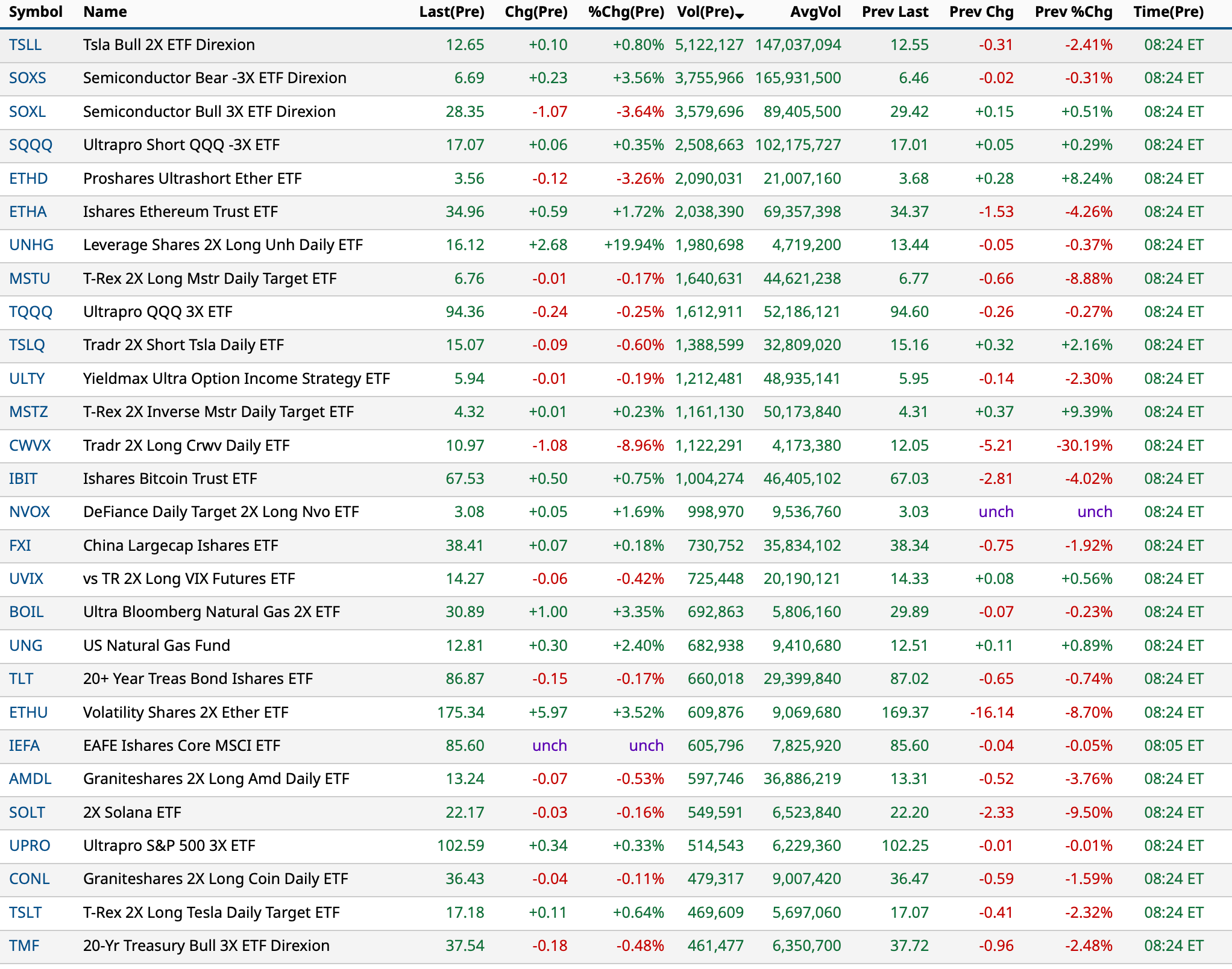
Task: Sort by Last(Pre) column header
Action: [451, 12]
